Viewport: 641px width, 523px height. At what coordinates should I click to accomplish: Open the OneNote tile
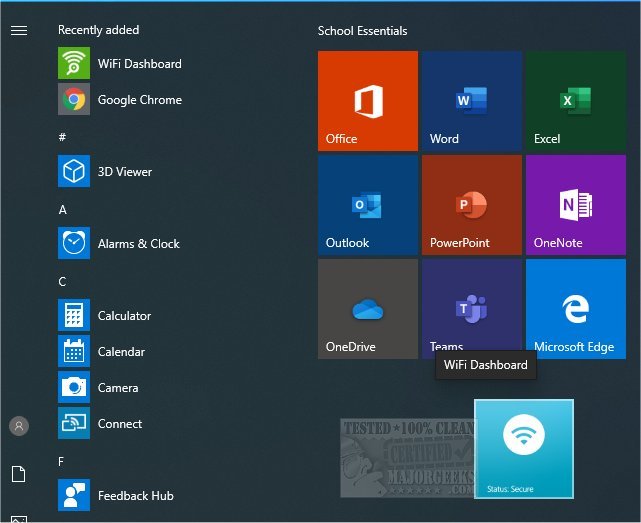coord(576,204)
